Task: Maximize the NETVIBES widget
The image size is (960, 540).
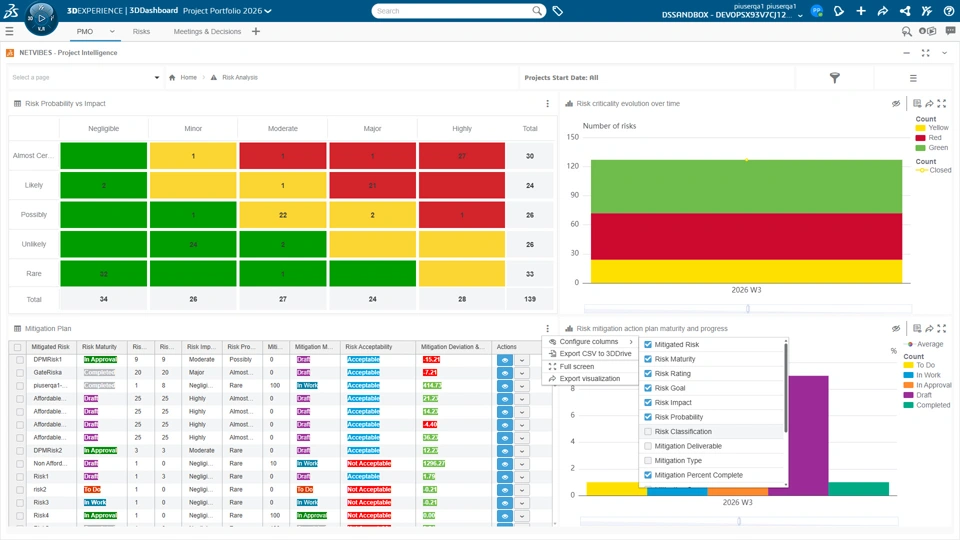Action: click(x=926, y=53)
